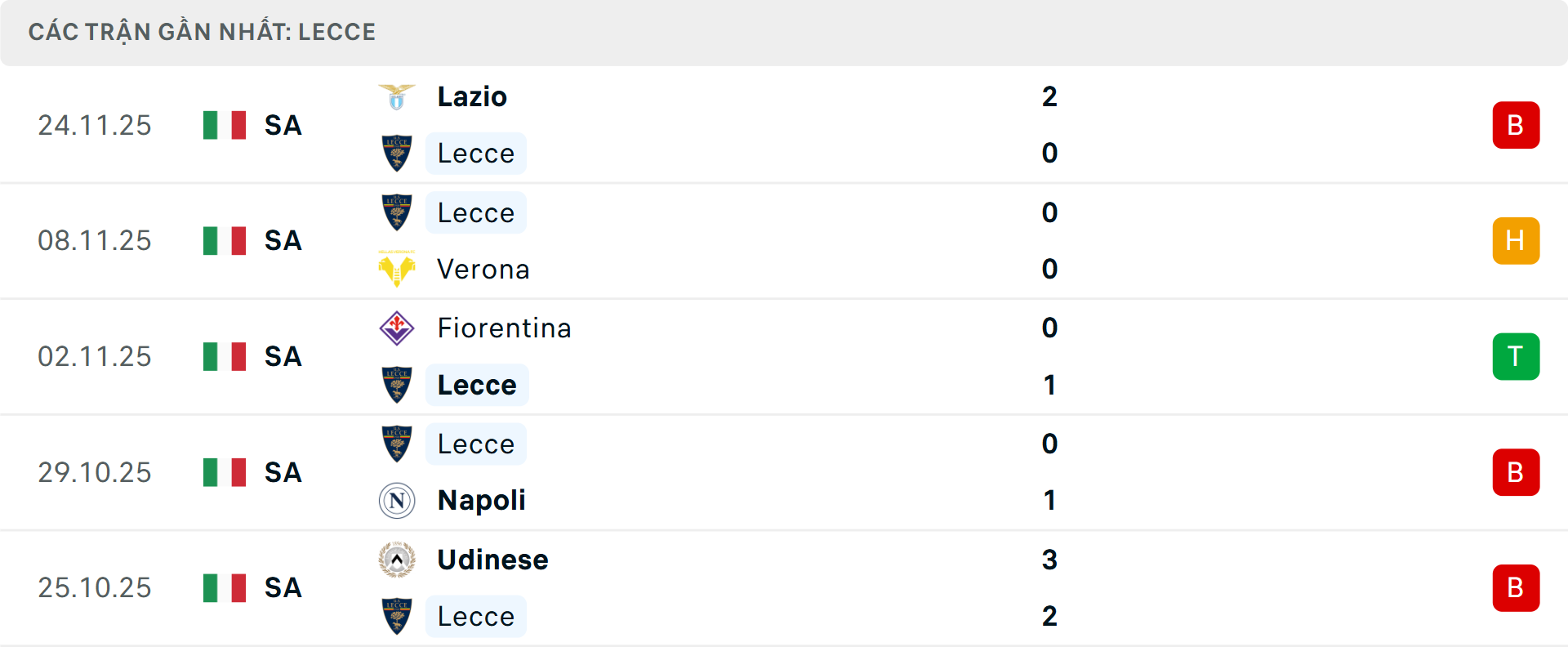Open the Lazio team link
1568x647 pixels.
coord(472,97)
